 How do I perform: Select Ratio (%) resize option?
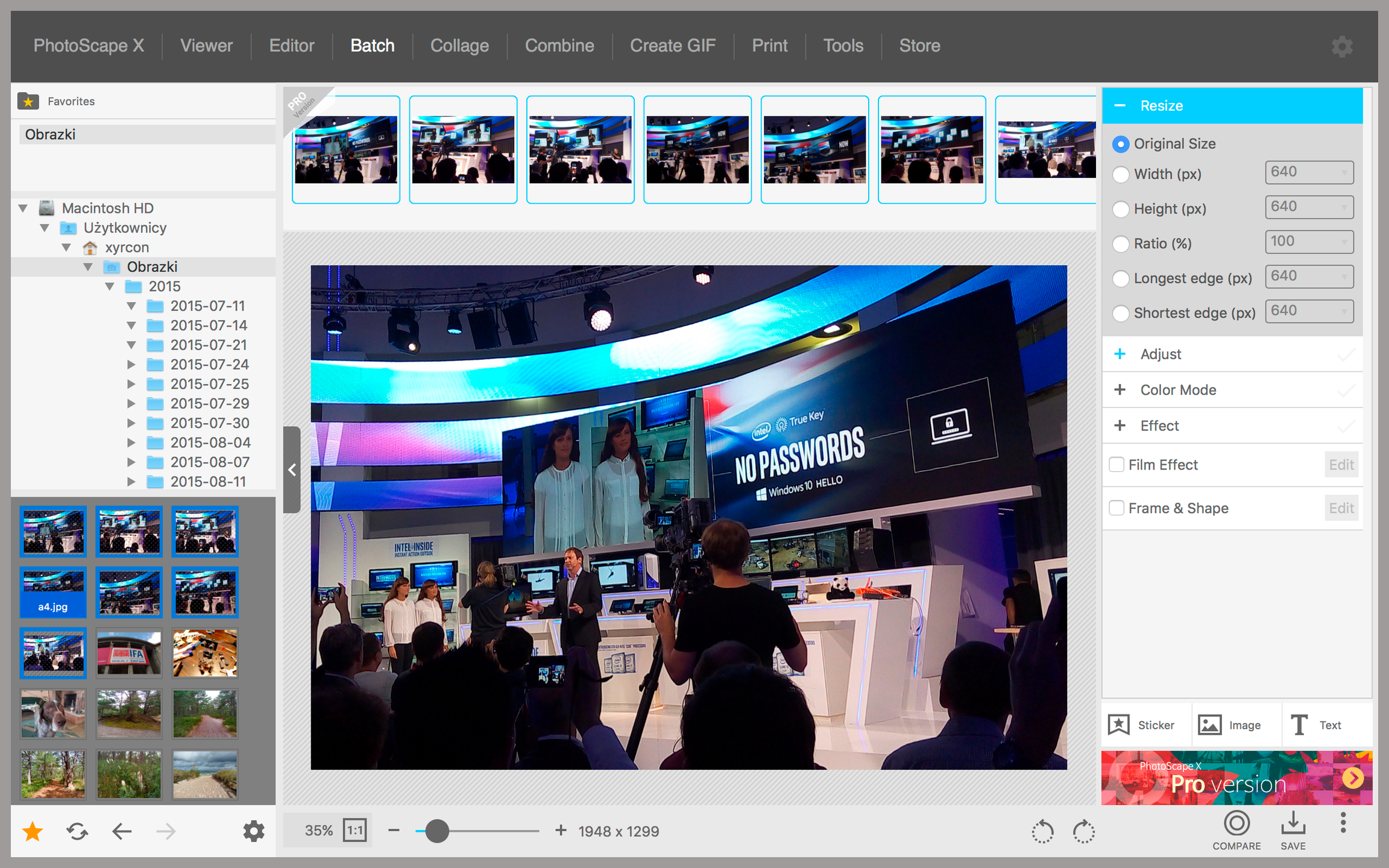click(1121, 244)
